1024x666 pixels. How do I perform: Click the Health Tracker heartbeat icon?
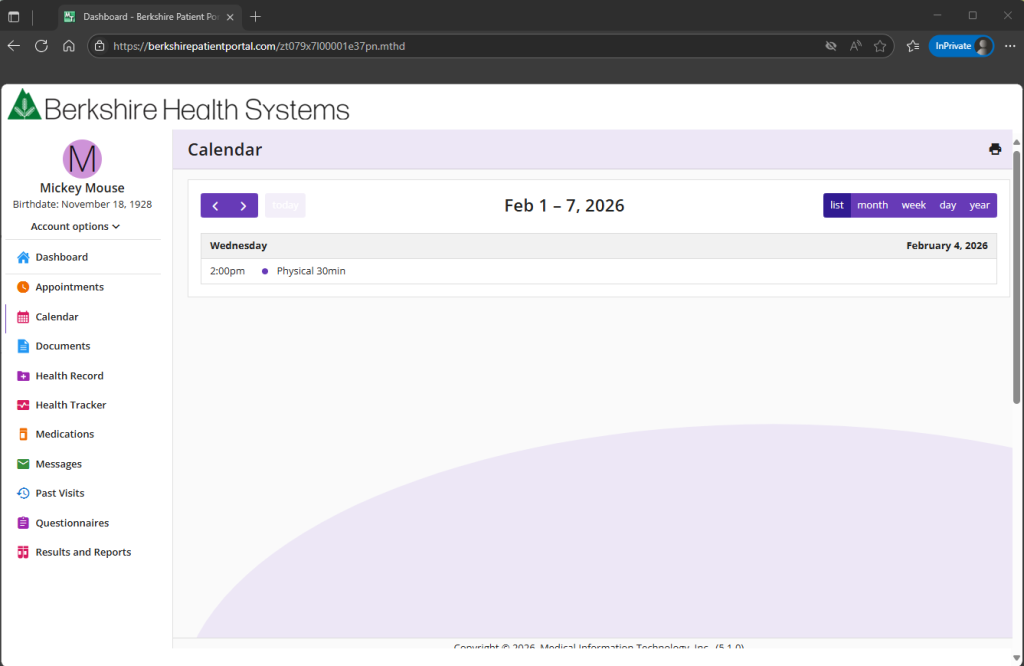click(23, 405)
